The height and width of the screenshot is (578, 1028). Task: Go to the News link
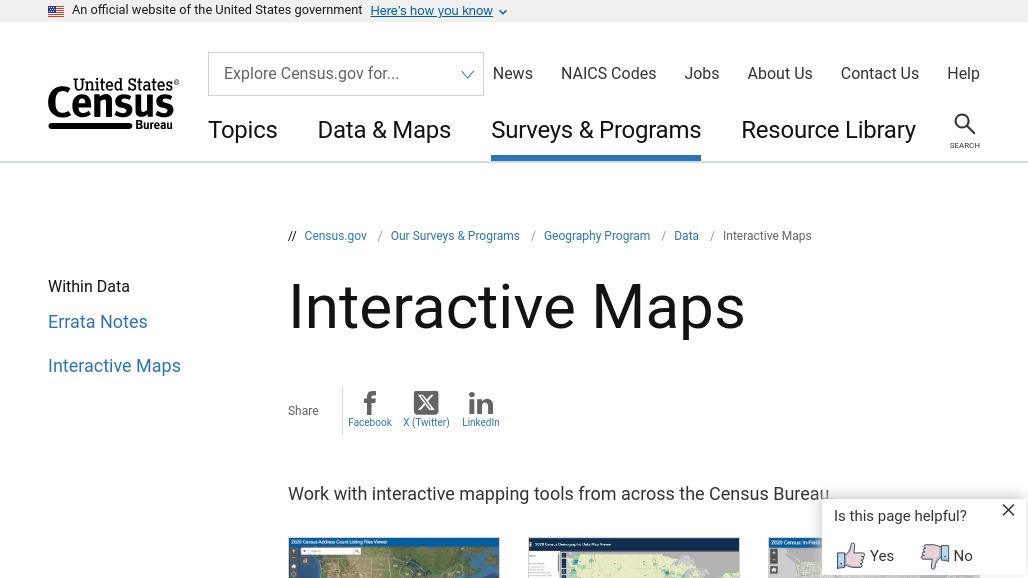point(513,73)
